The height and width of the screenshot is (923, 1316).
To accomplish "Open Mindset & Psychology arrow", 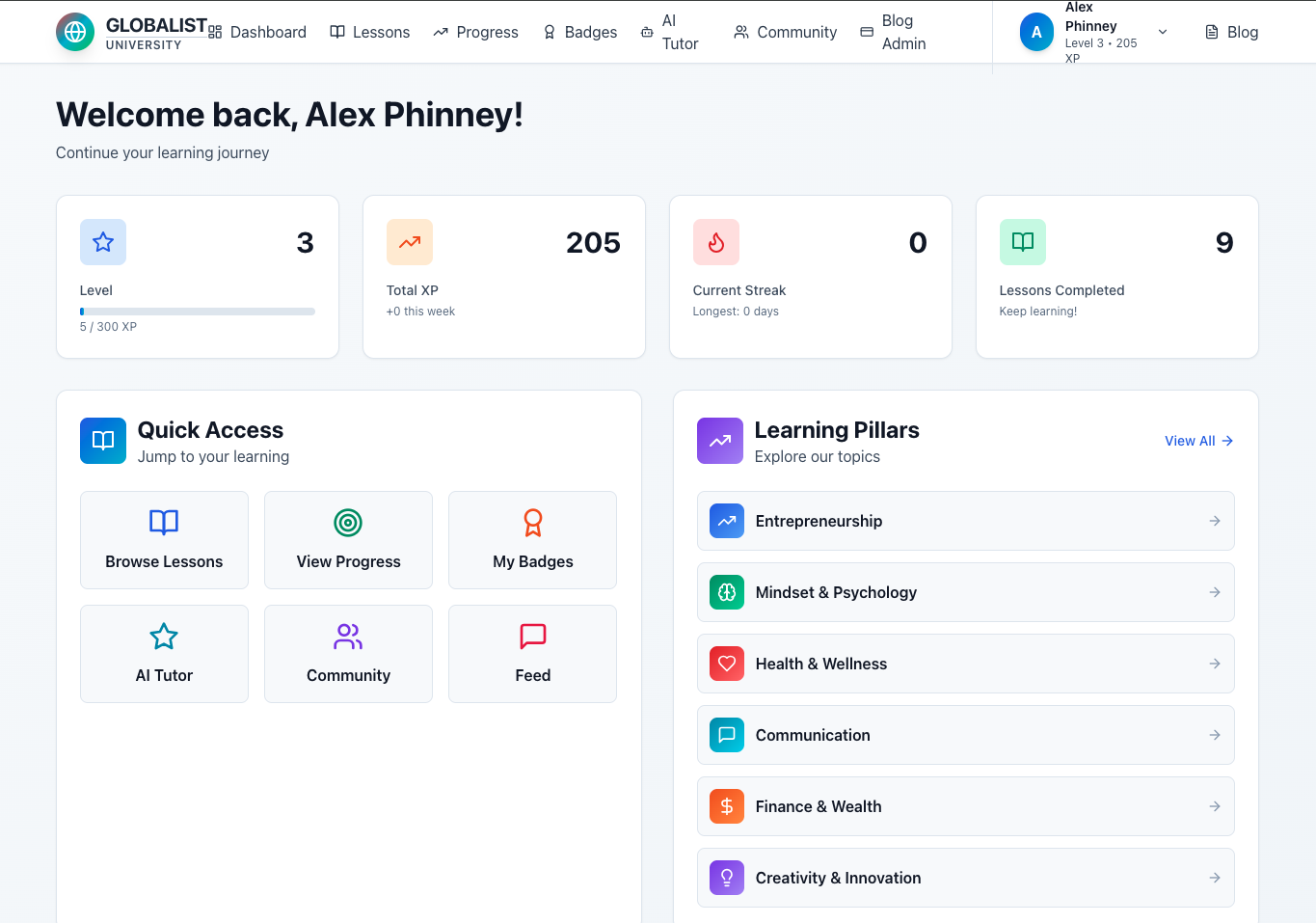I will 1215,592.
